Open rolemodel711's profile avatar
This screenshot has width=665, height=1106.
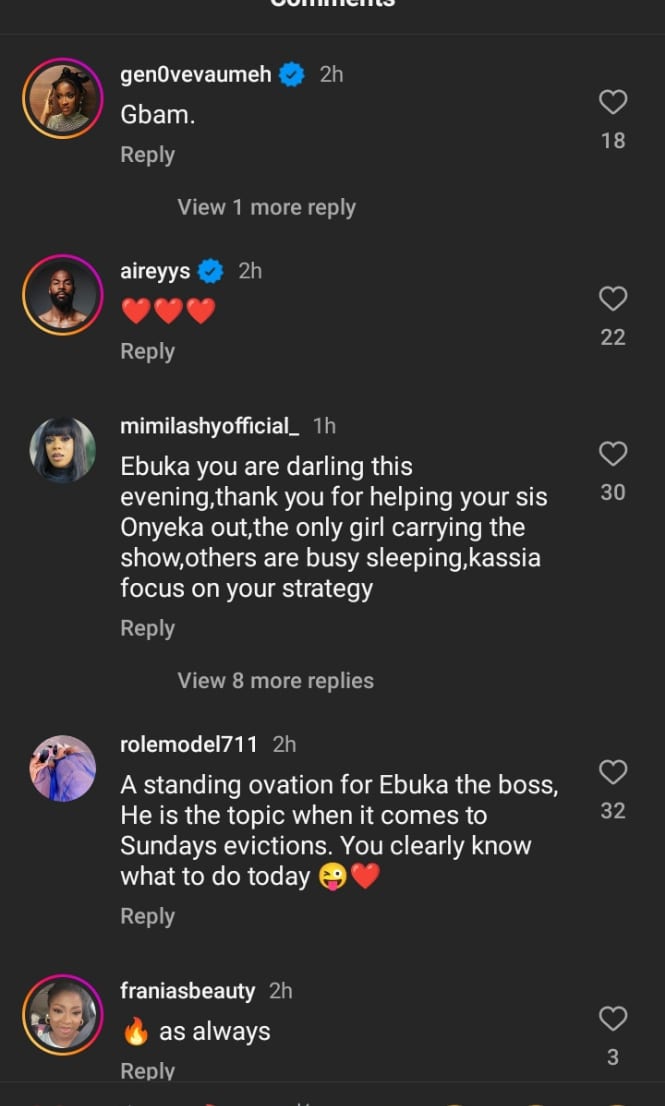62,768
